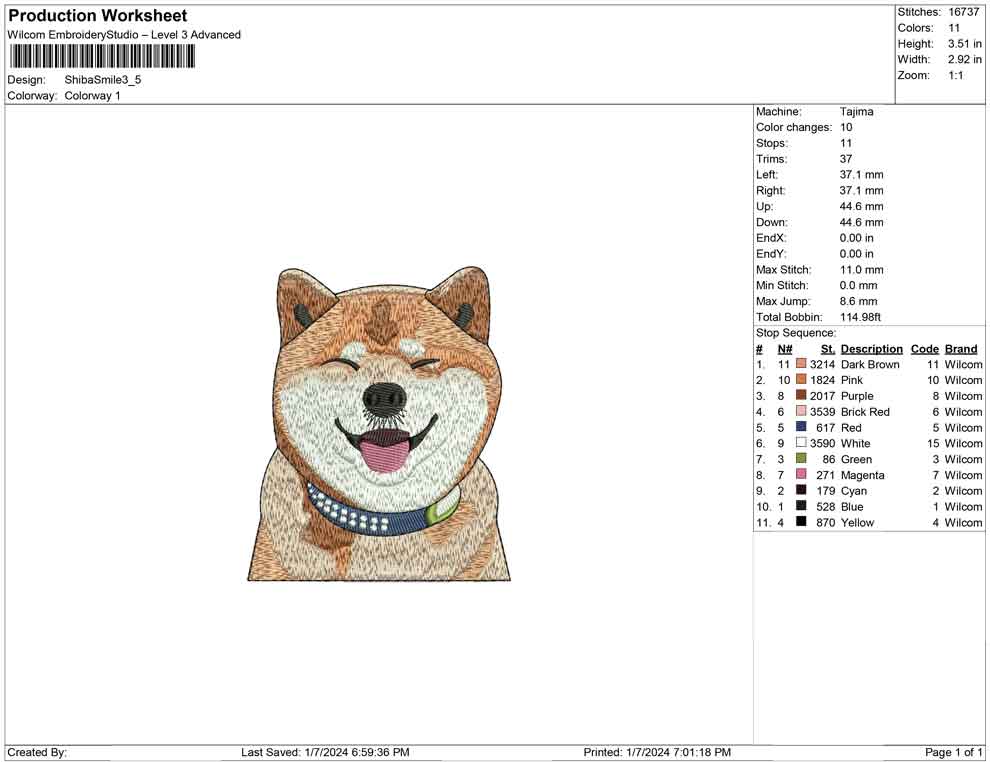Image resolution: width=990 pixels, height=762 pixels.
Task: Click the Description column header
Action: click(871, 349)
